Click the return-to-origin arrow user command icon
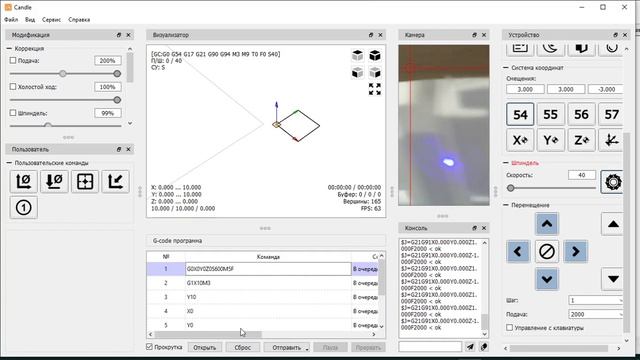The width and height of the screenshot is (640, 360). point(116,181)
